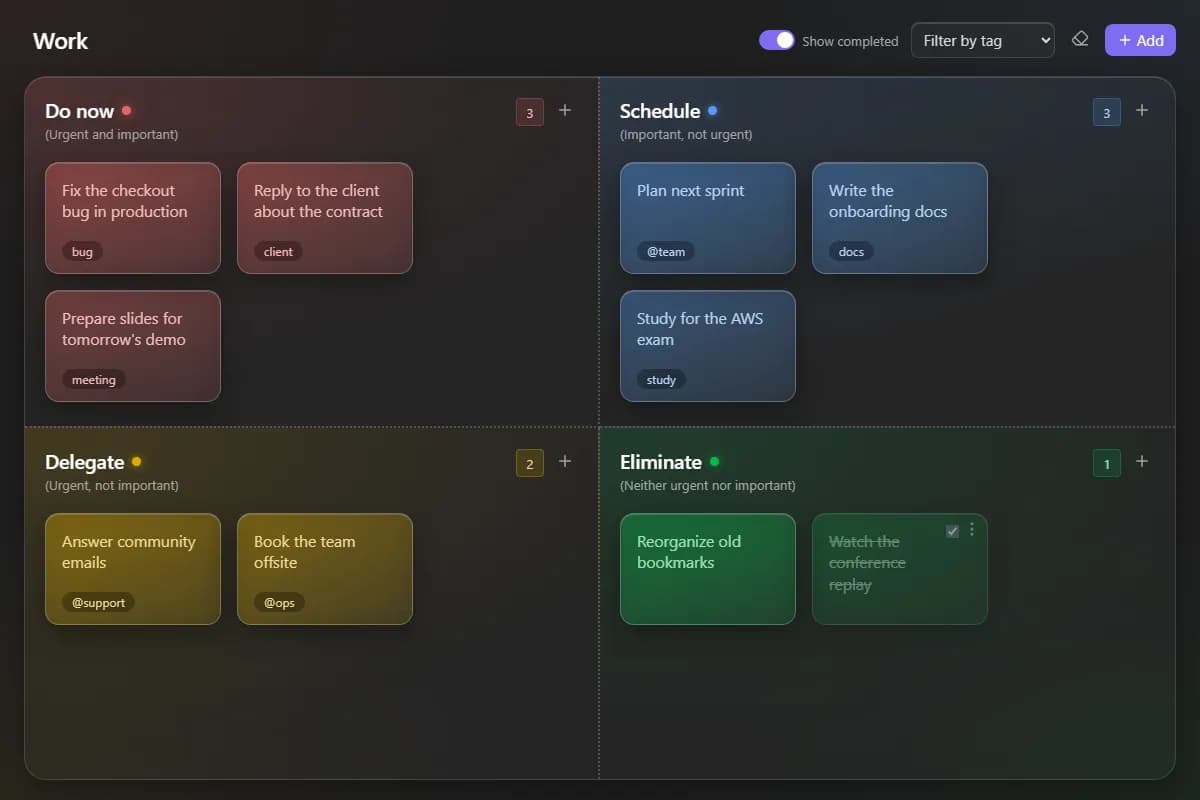Open Reorganize old bookmarks card
The image size is (1200, 800).
pos(708,569)
